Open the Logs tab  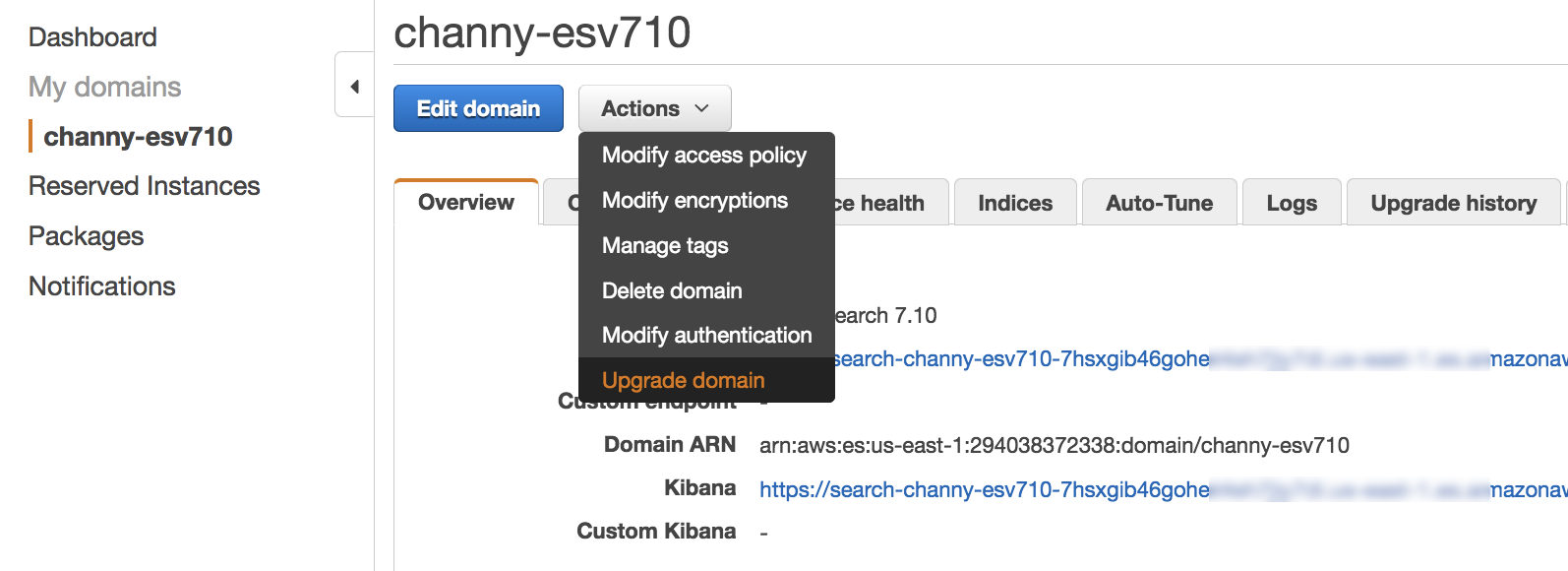(1291, 204)
